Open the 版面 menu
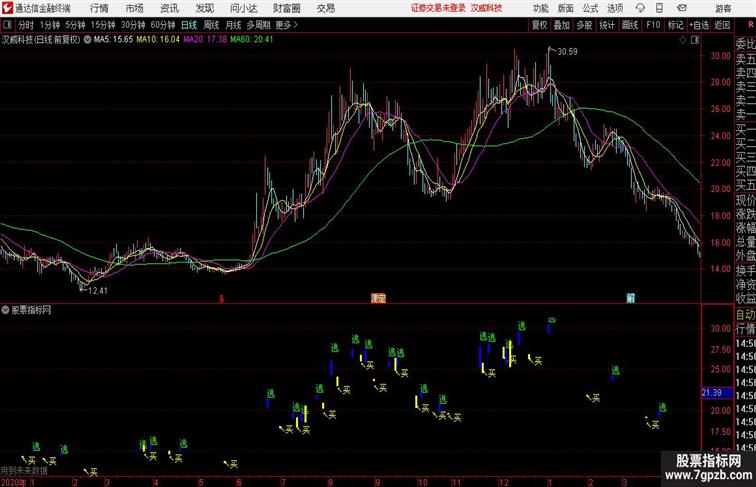The width and height of the screenshot is (756, 487). (566, 8)
